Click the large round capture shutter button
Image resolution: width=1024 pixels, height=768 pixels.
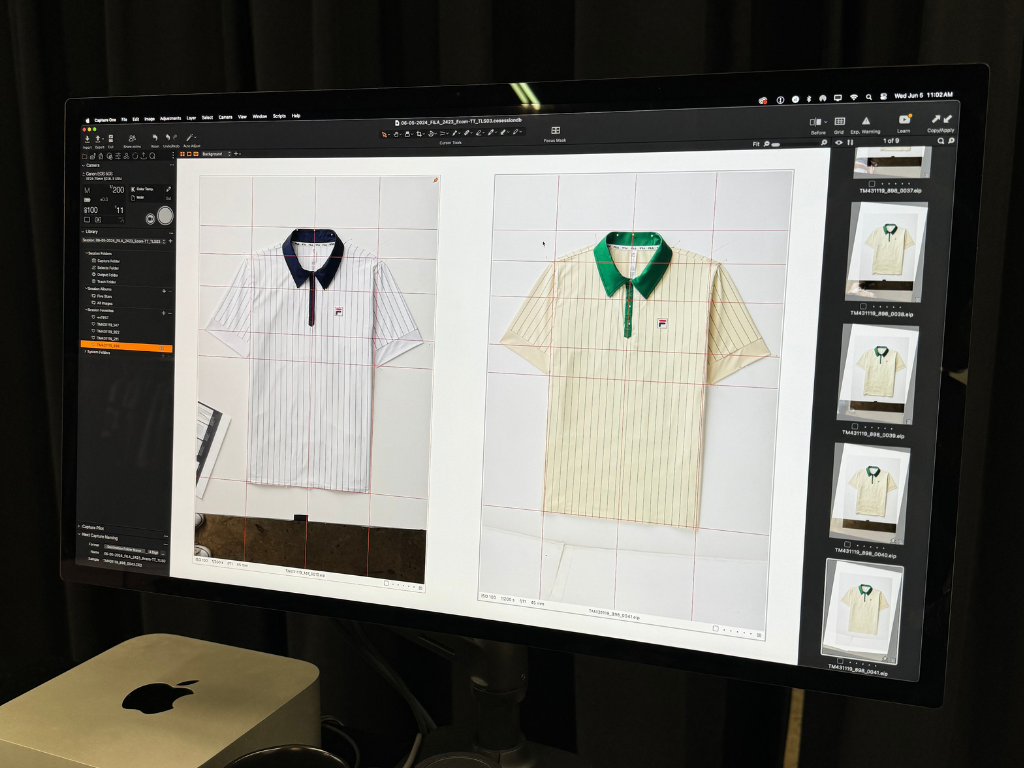pyautogui.click(x=165, y=216)
